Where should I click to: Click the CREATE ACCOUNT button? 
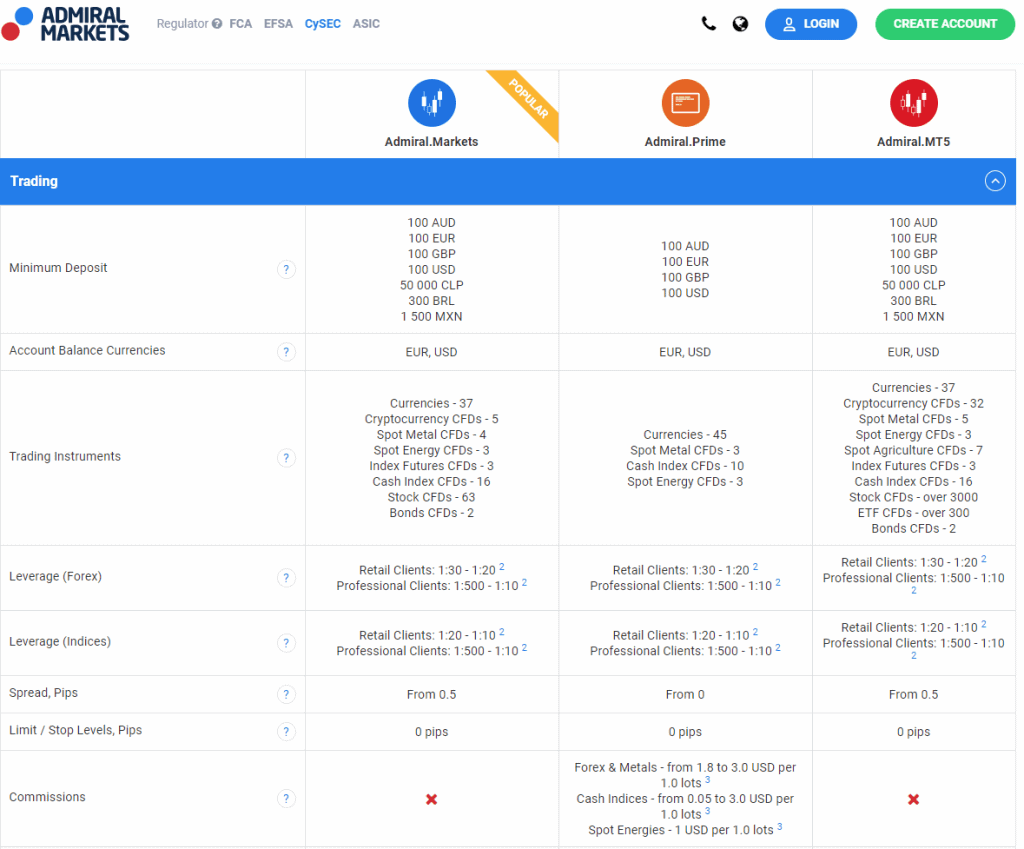coord(945,24)
